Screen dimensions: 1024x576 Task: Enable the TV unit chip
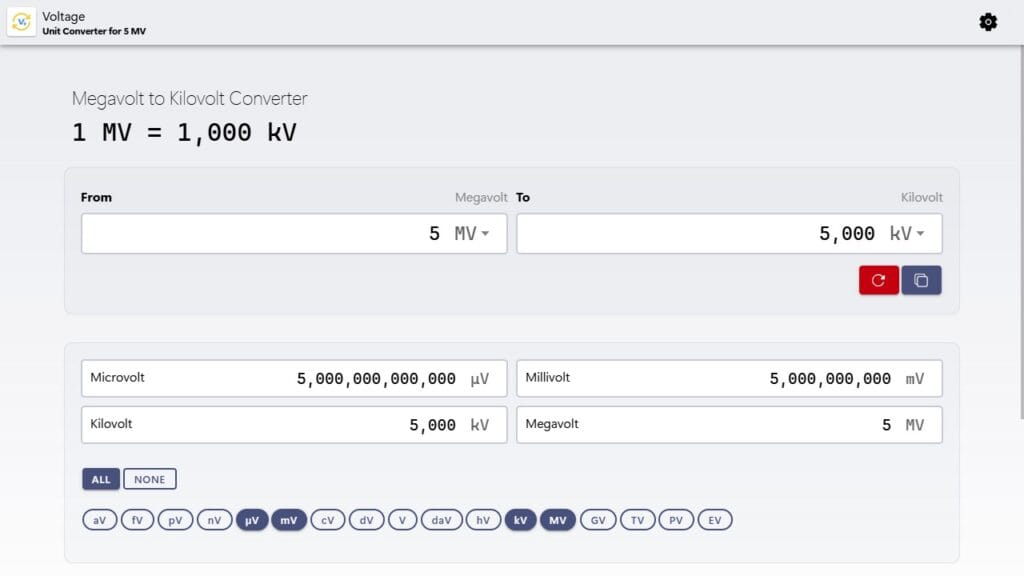[x=637, y=520]
